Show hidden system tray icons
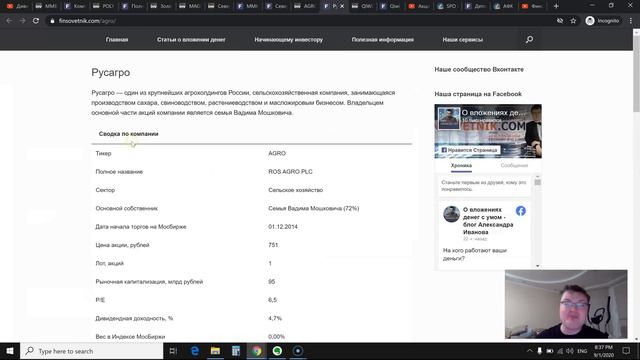Image resolution: width=640 pixels, height=360 pixels. coord(529,351)
